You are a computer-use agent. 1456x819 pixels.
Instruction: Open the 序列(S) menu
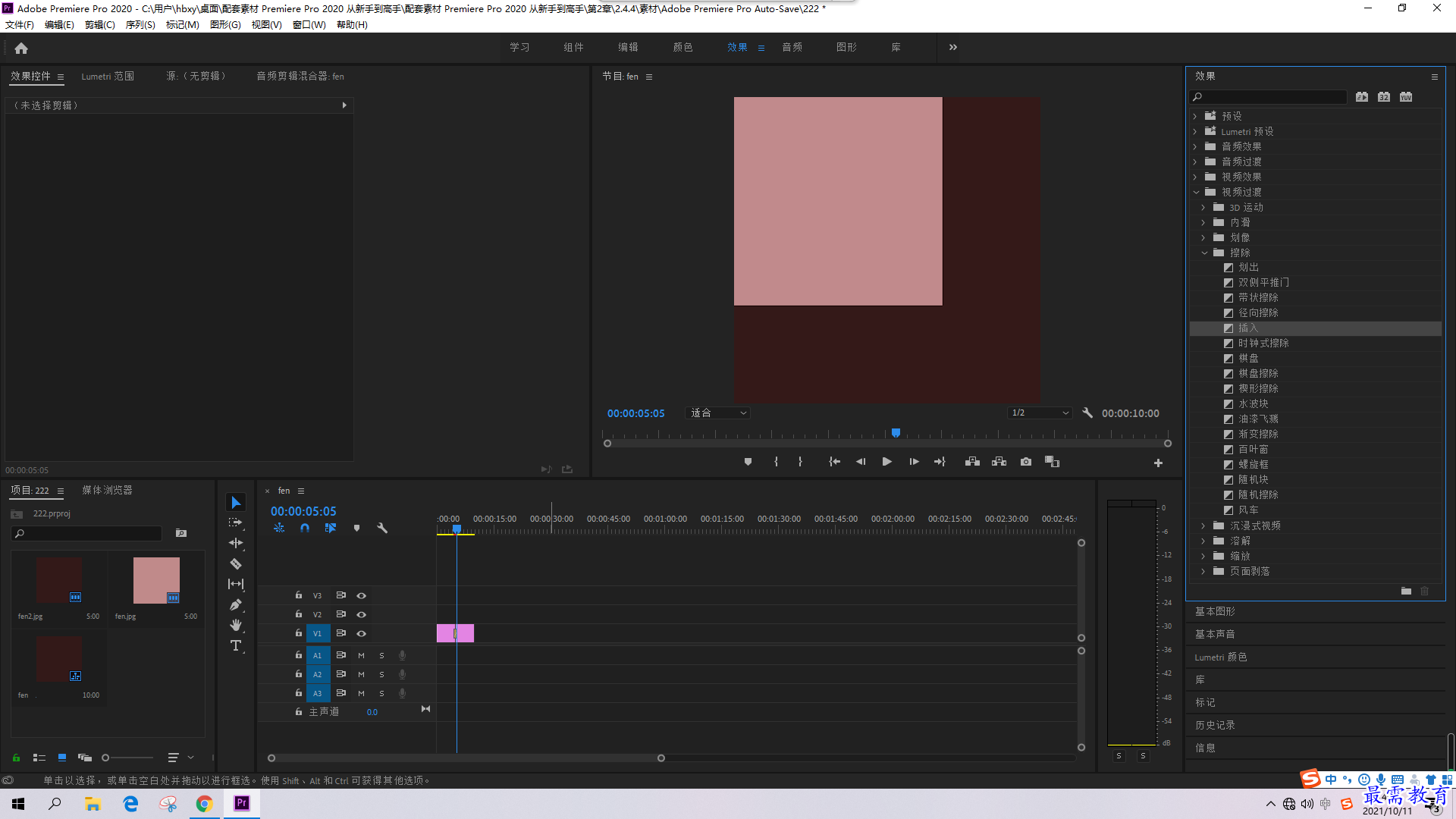pyautogui.click(x=140, y=25)
